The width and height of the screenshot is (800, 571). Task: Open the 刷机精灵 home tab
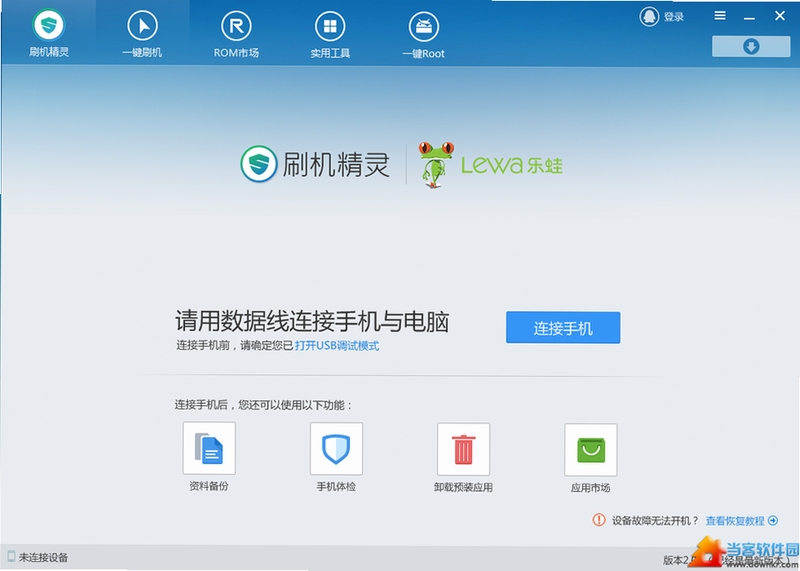coord(48,33)
